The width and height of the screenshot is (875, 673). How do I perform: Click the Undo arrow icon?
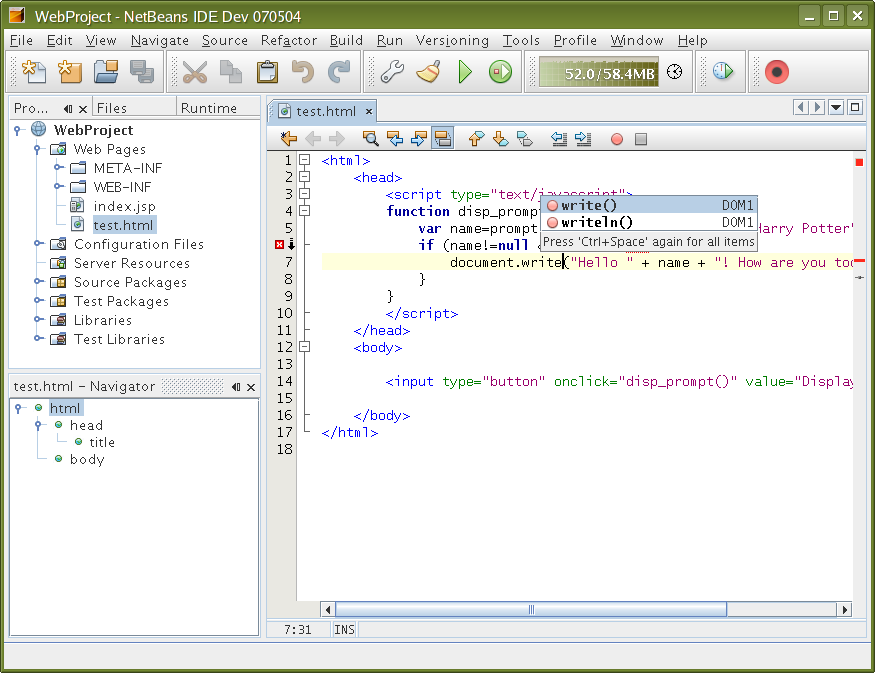coord(303,72)
